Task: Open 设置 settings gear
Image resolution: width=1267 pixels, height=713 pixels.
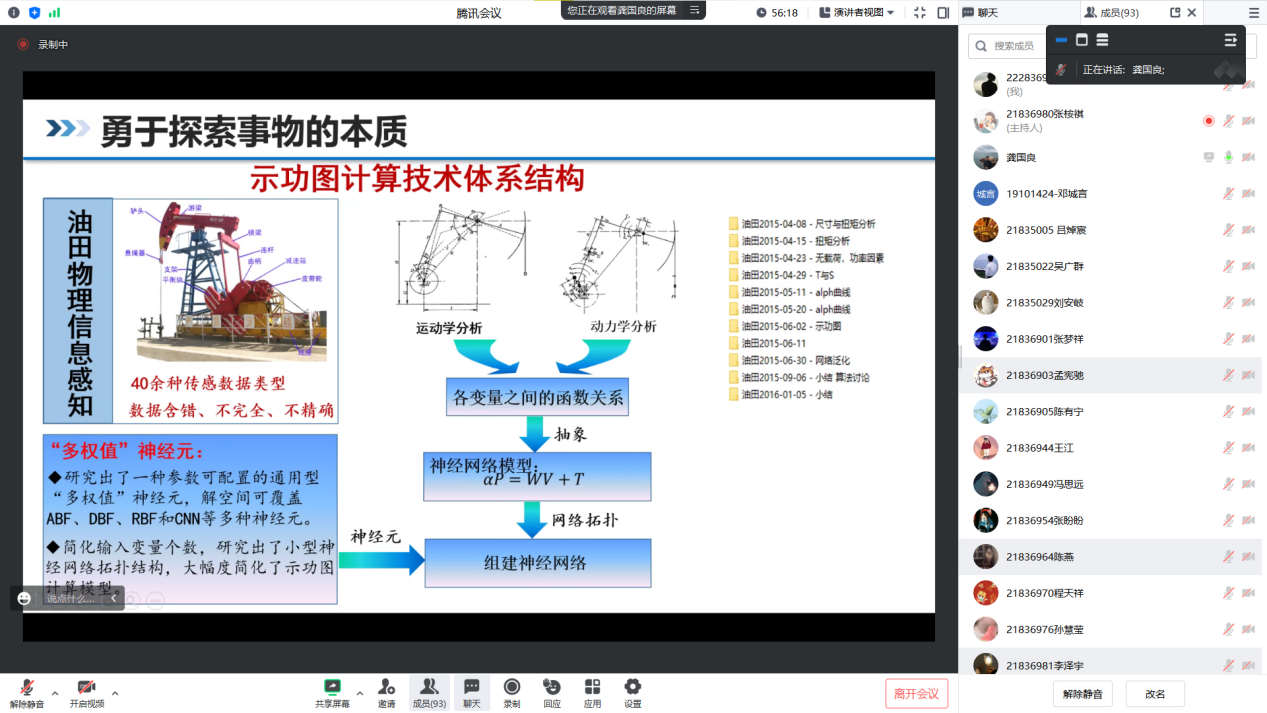Action: pos(632,692)
